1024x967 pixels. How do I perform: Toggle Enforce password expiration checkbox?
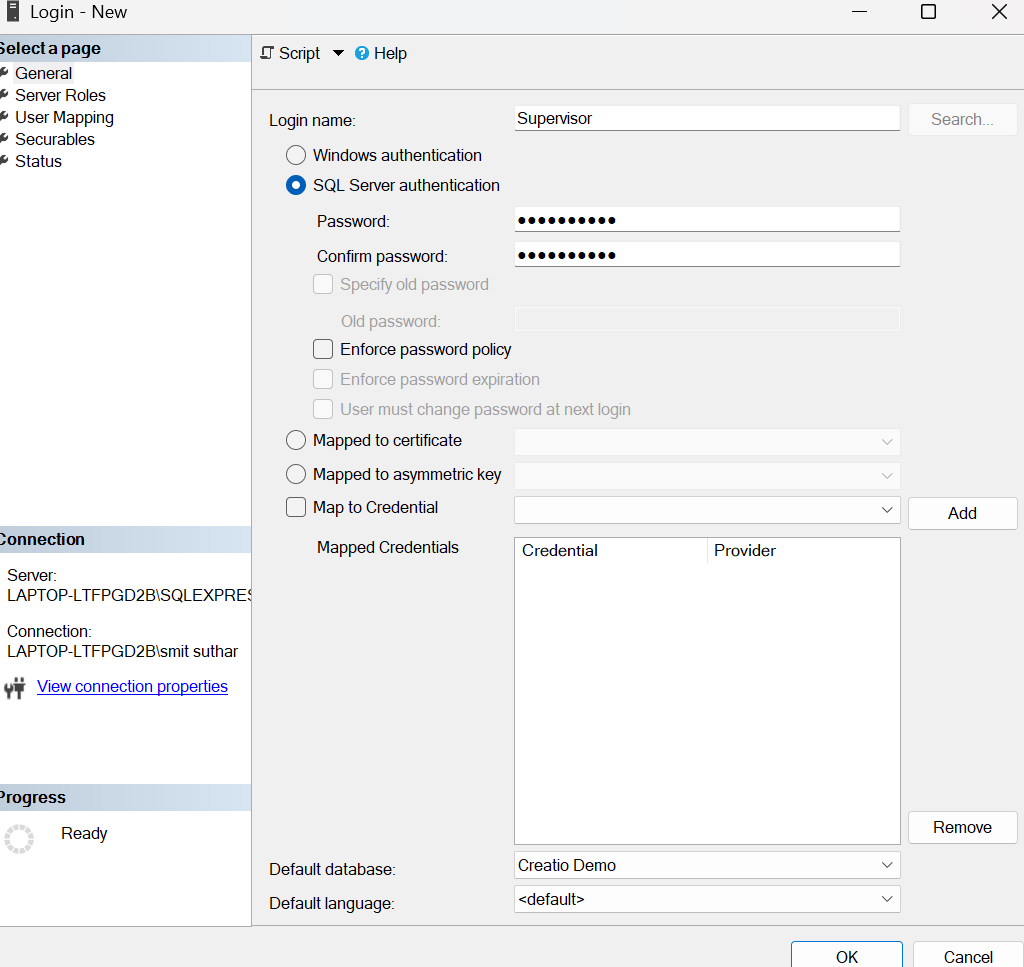[x=323, y=379]
